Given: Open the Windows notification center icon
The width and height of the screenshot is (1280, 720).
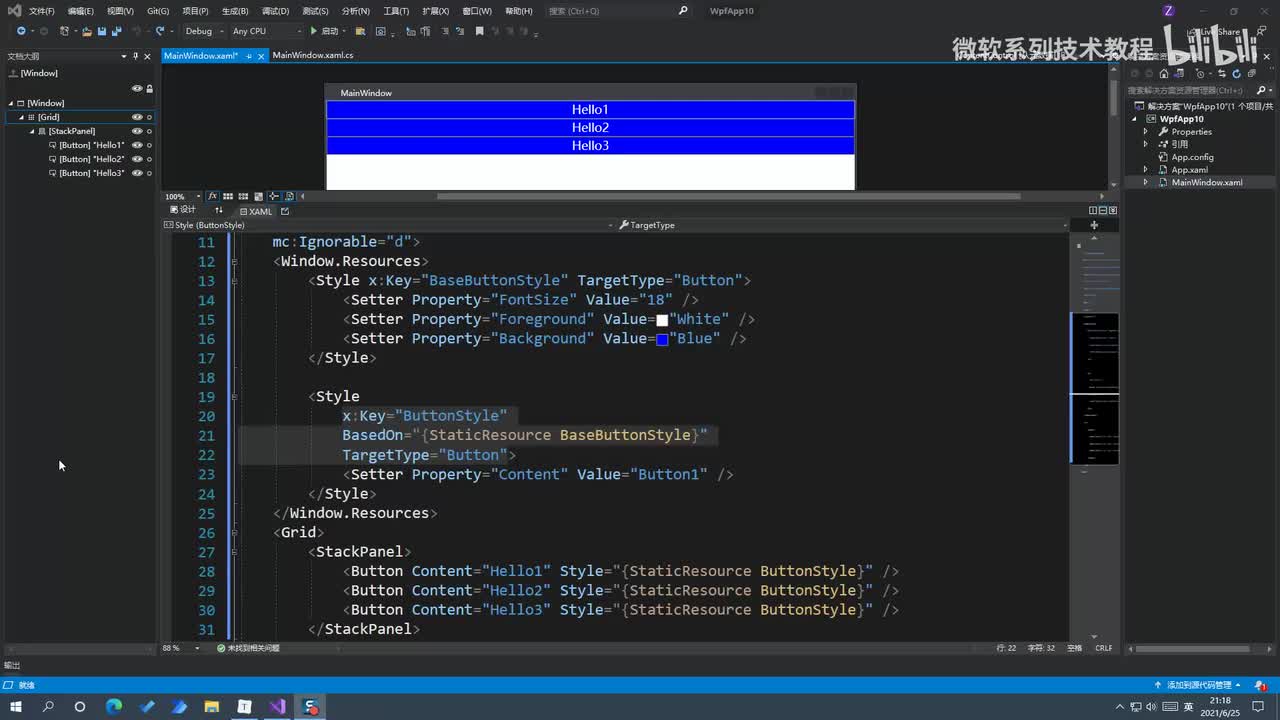Looking at the screenshot, I should (1259, 706).
